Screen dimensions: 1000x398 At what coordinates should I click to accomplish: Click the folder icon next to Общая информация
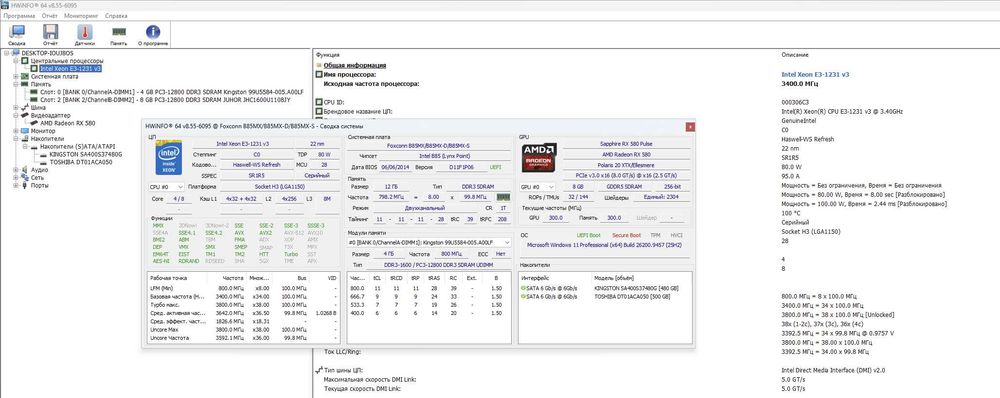coord(319,65)
